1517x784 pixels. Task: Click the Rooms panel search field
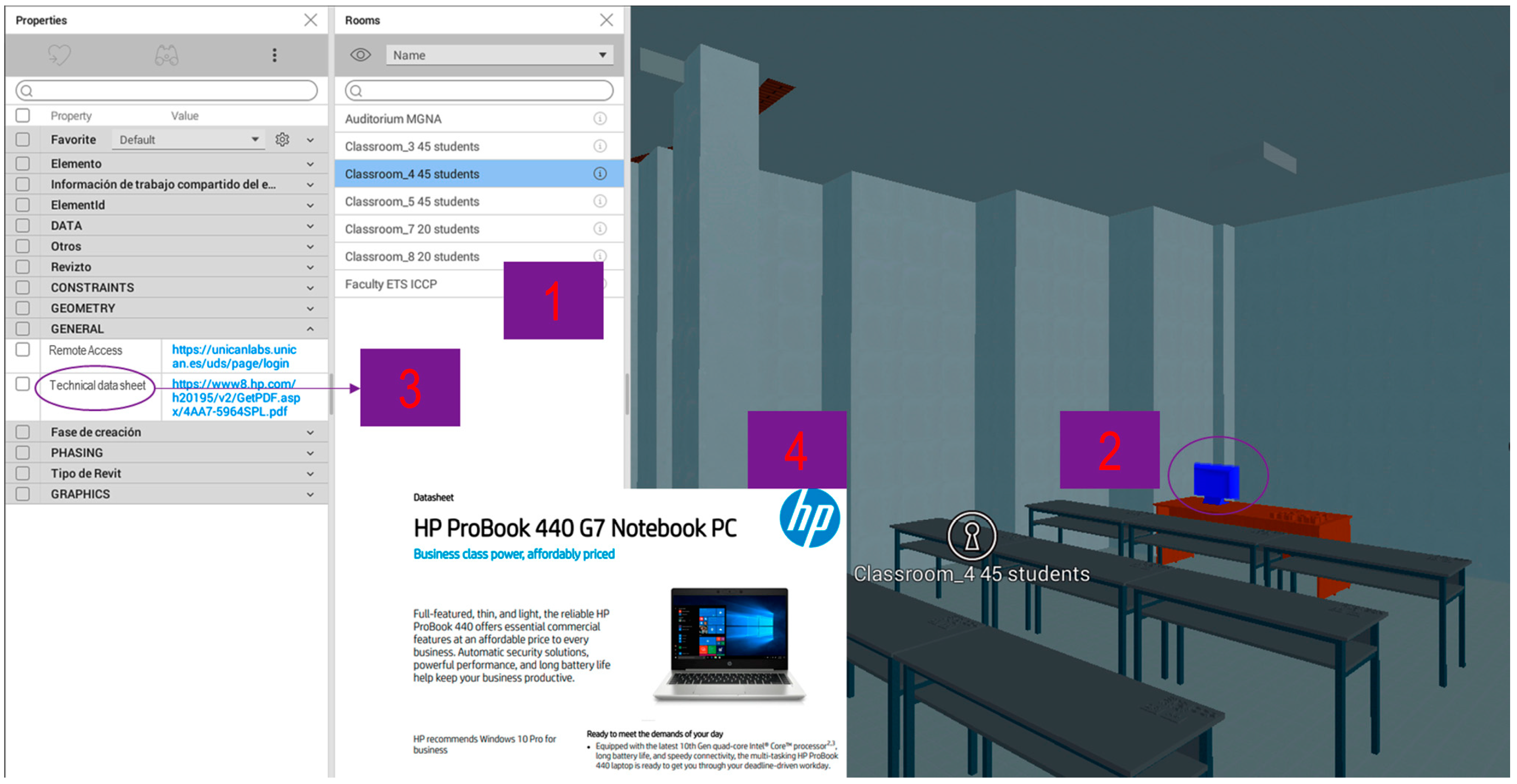(x=480, y=91)
